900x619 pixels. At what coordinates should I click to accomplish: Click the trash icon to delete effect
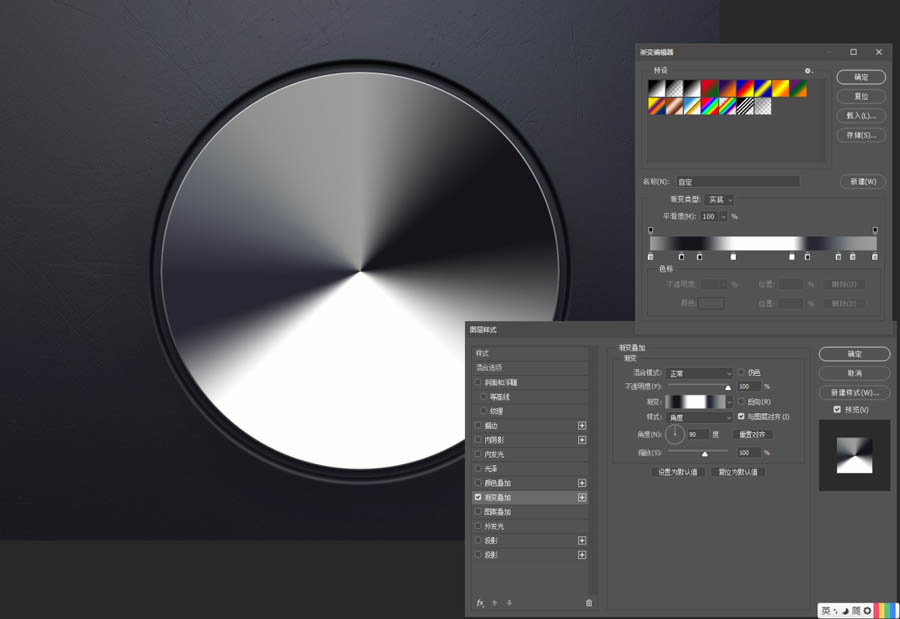589,602
